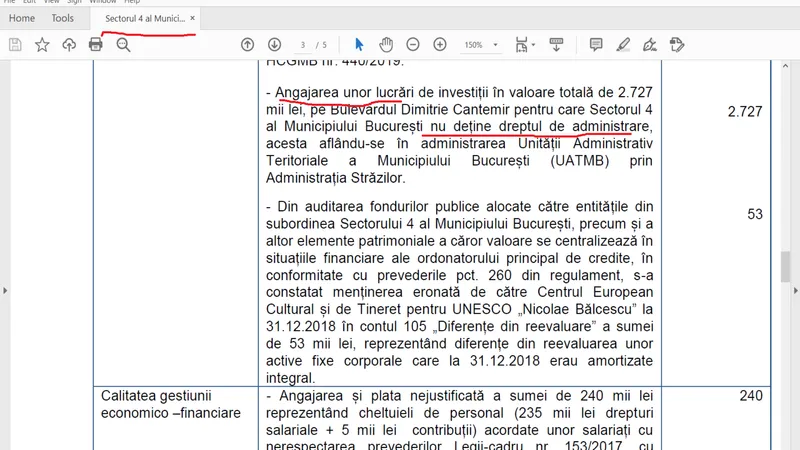Switch to the Tools tab
This screenshot has height=450, width=800.
[62, 18]
